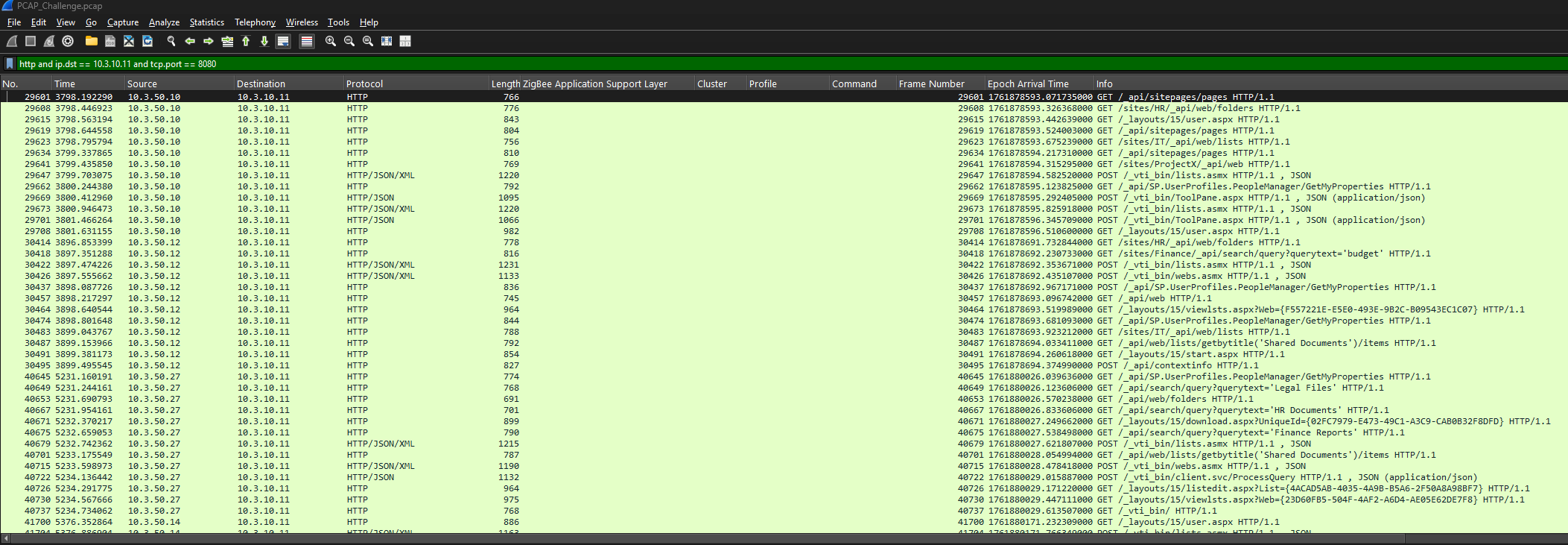The image size is (1568, 545).
Task: Open the Analyze menu
Action: pos(164,22)
